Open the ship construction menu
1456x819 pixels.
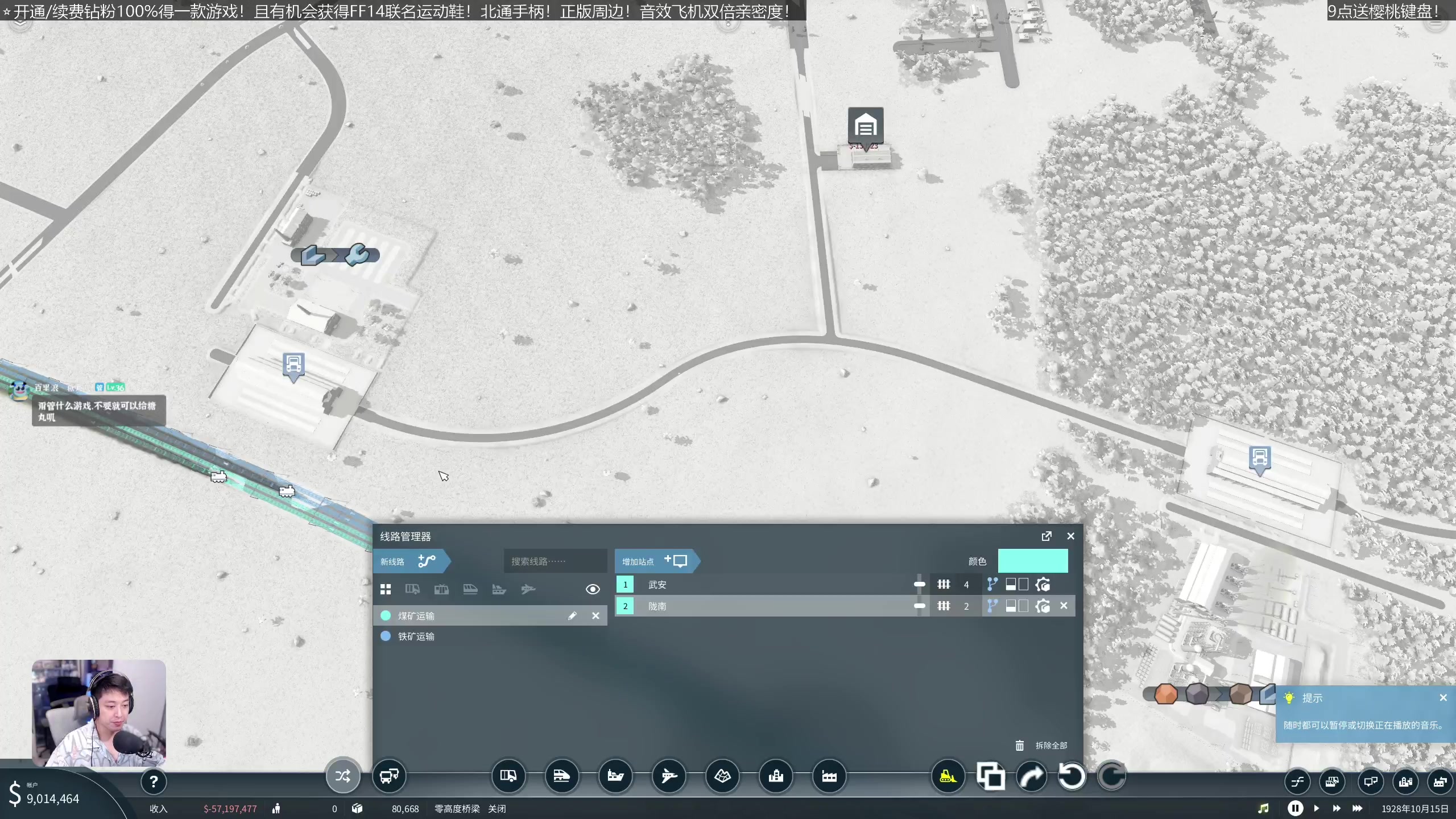[615, 776]
